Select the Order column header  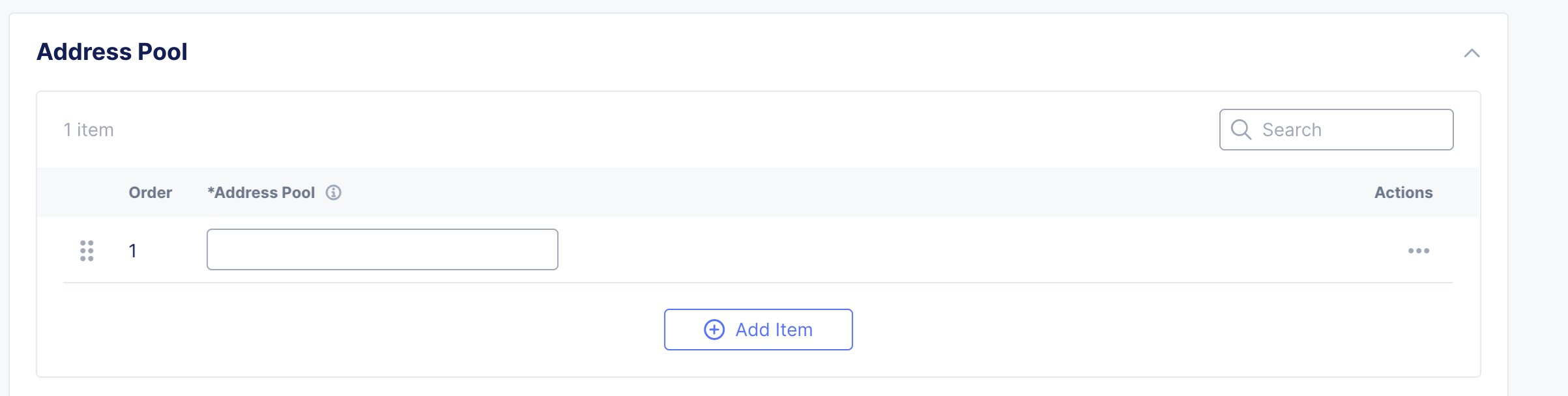coord(150,193)
